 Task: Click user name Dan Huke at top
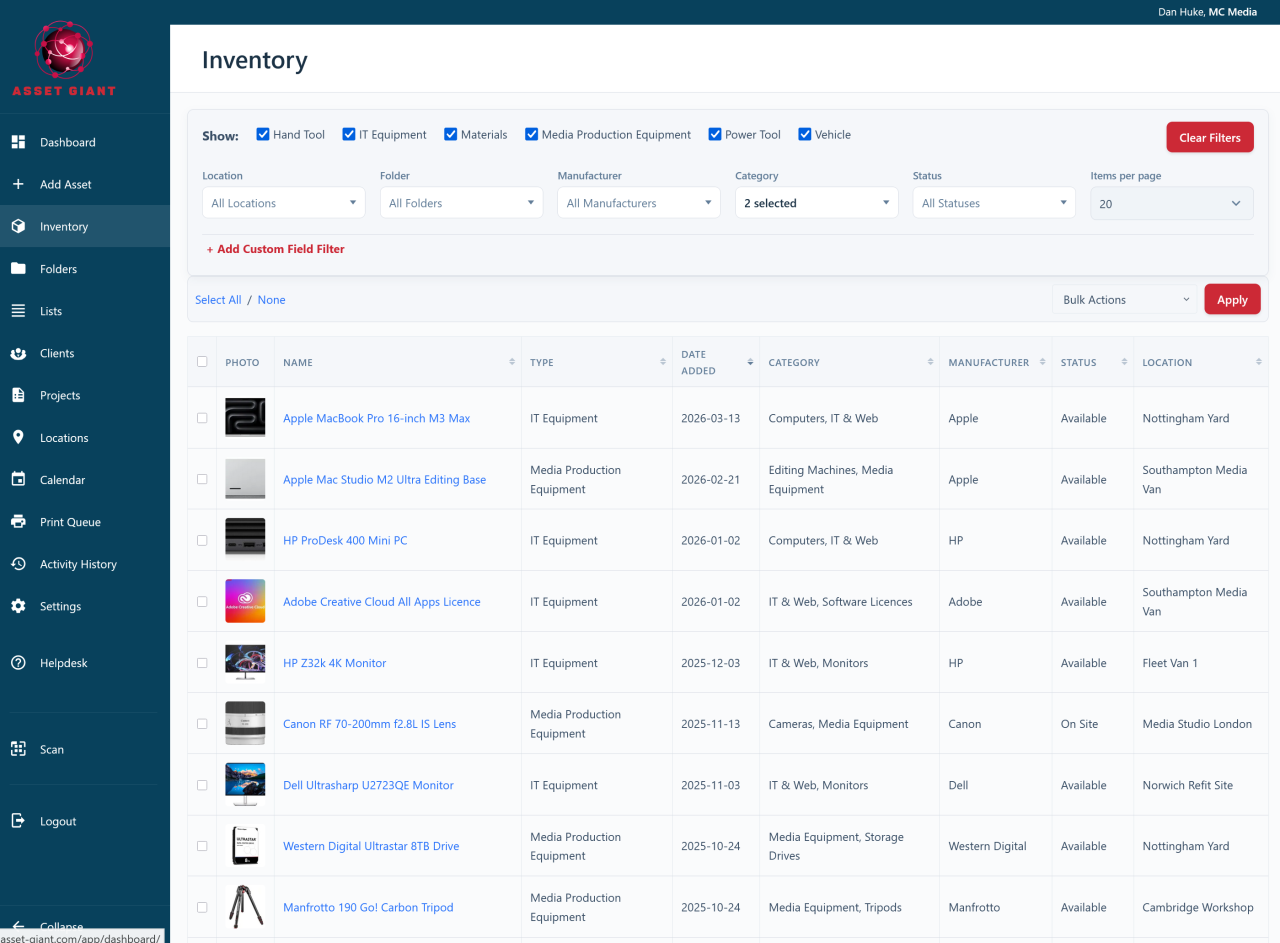1180,12
